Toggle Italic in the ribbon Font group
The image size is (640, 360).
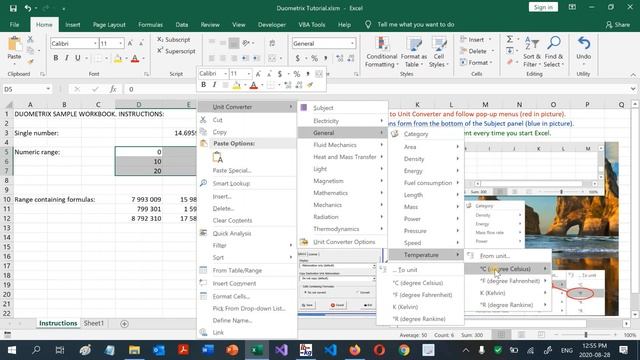[x=67, y=58]
